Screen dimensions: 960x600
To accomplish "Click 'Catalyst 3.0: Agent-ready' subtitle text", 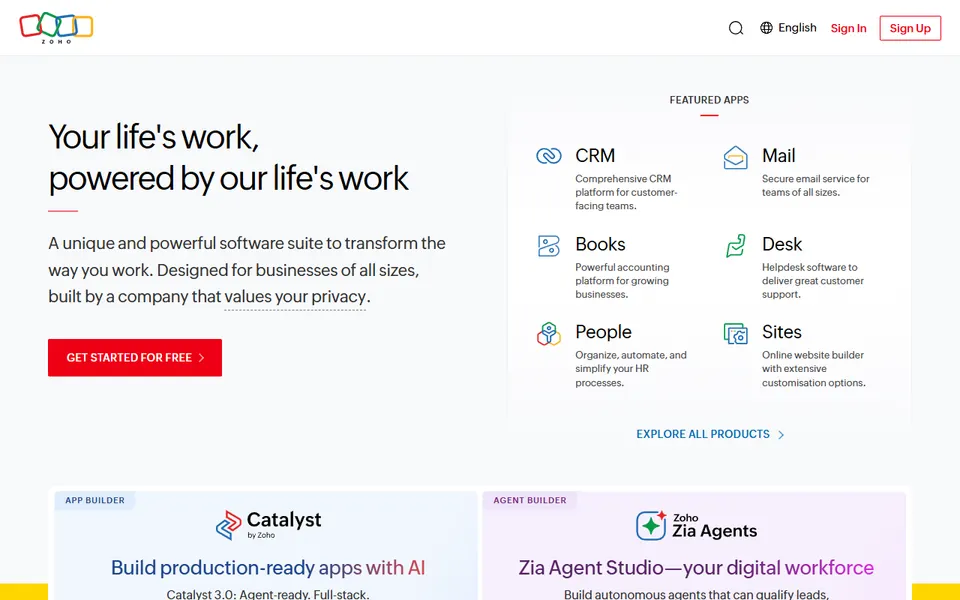I will tap(268, 594).
